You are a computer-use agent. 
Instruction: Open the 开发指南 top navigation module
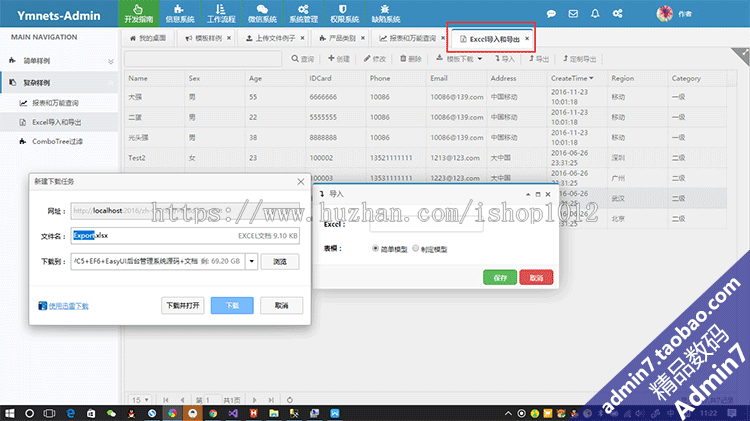(139, 13)
